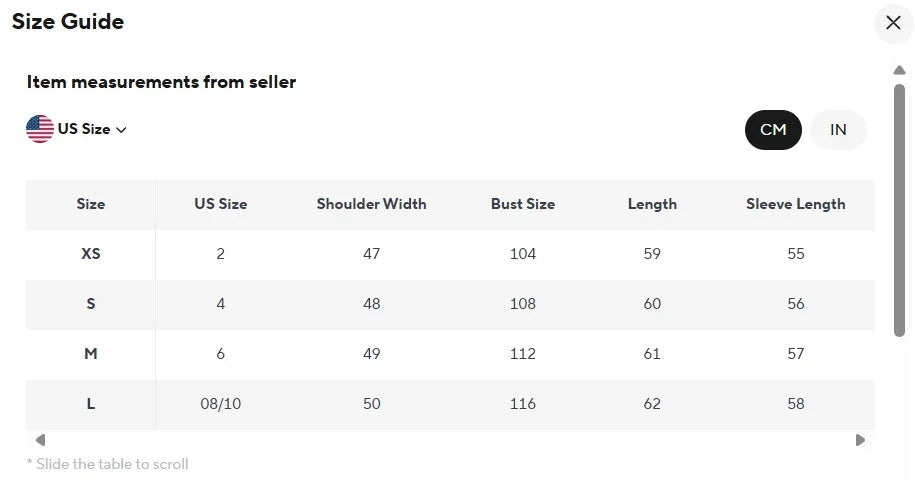Select the M size row label
The height and width of the screenshot is (480, 915).
[91, 354]
